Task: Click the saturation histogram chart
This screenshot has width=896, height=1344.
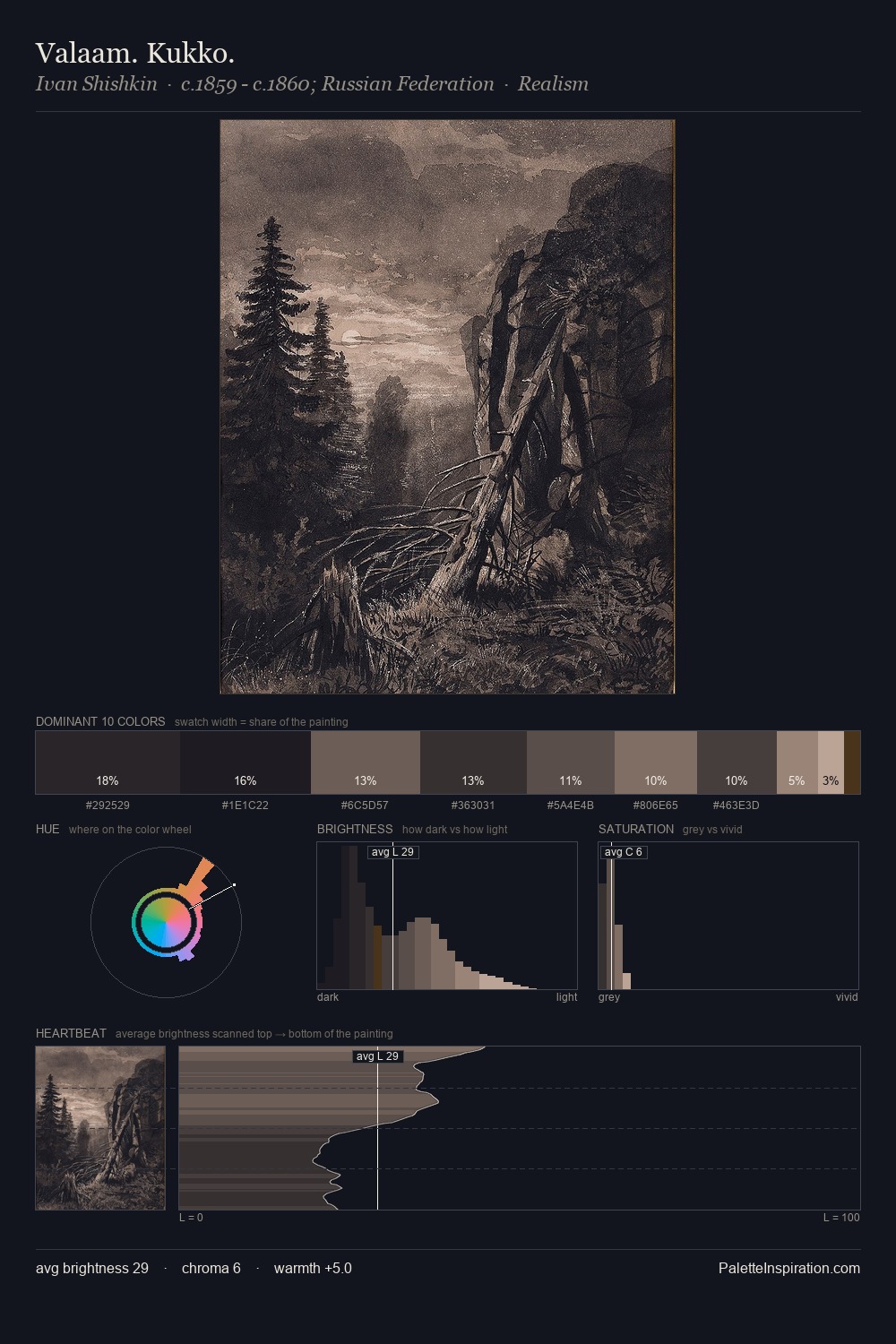Action: click(x=728, y=916)
